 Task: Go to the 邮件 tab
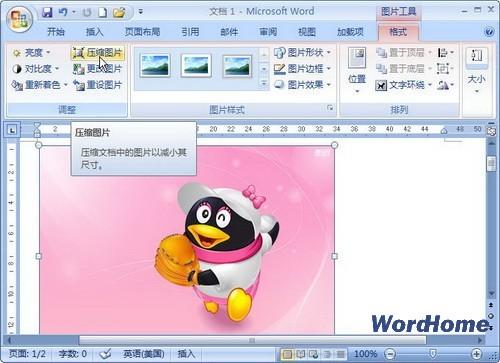tap(229, 32)
